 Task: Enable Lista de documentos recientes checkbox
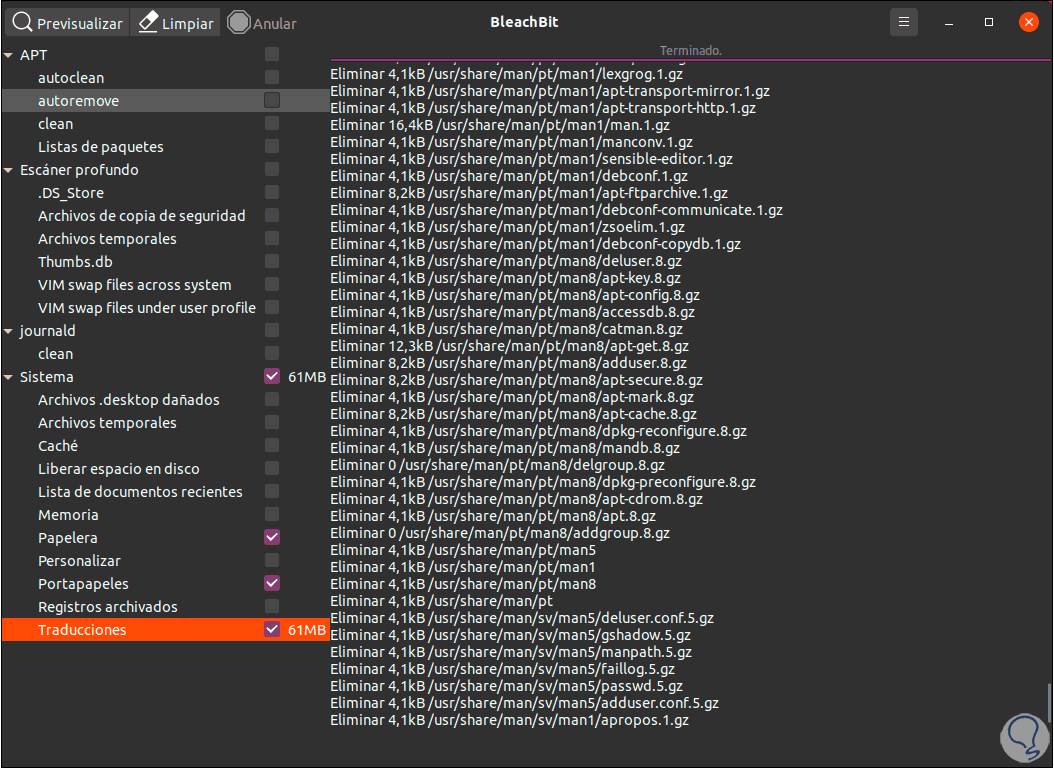272,491
